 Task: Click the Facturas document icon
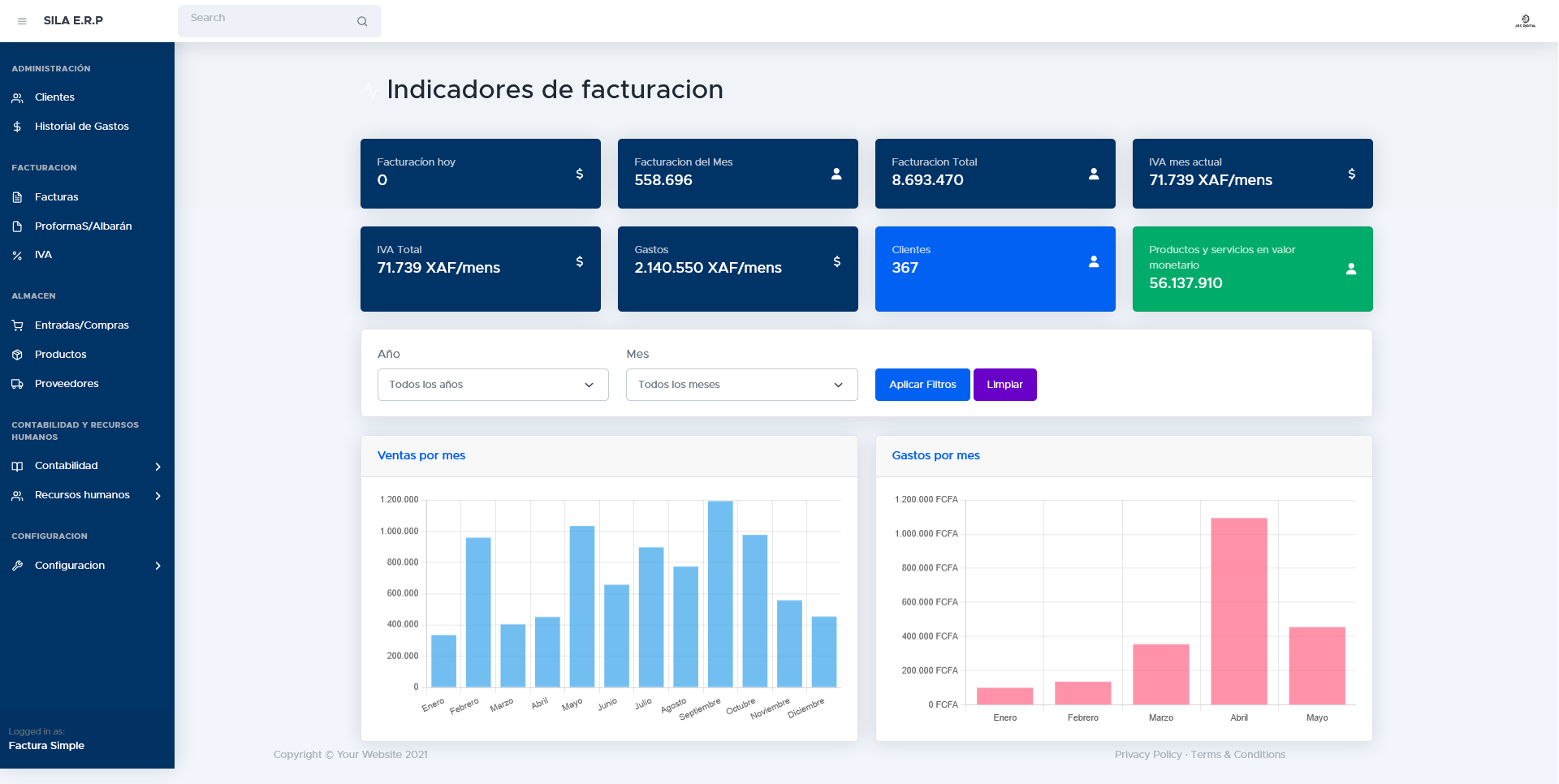(x=17, y=197)
